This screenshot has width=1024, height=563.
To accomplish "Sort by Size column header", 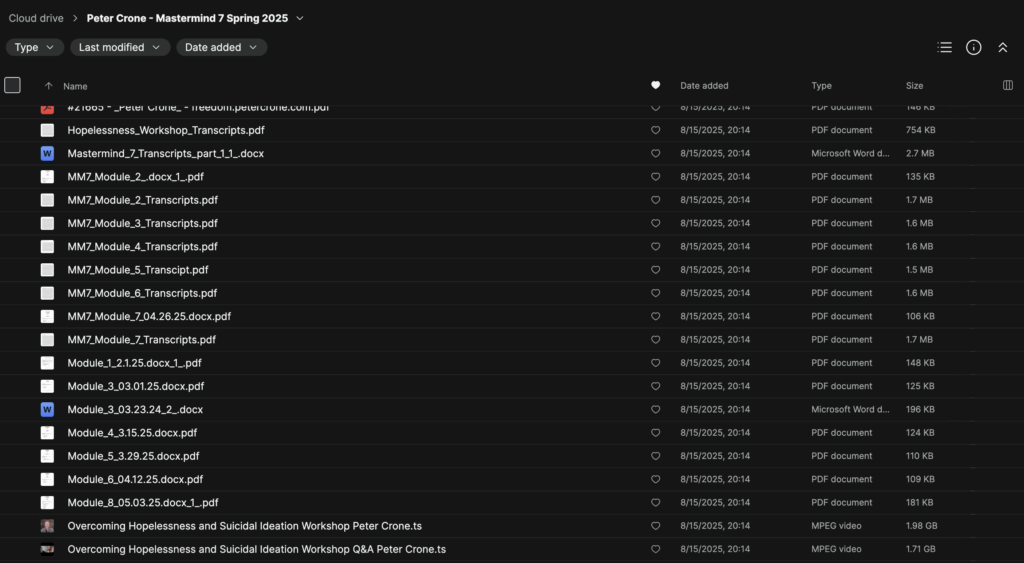I will tap(914, 86).
